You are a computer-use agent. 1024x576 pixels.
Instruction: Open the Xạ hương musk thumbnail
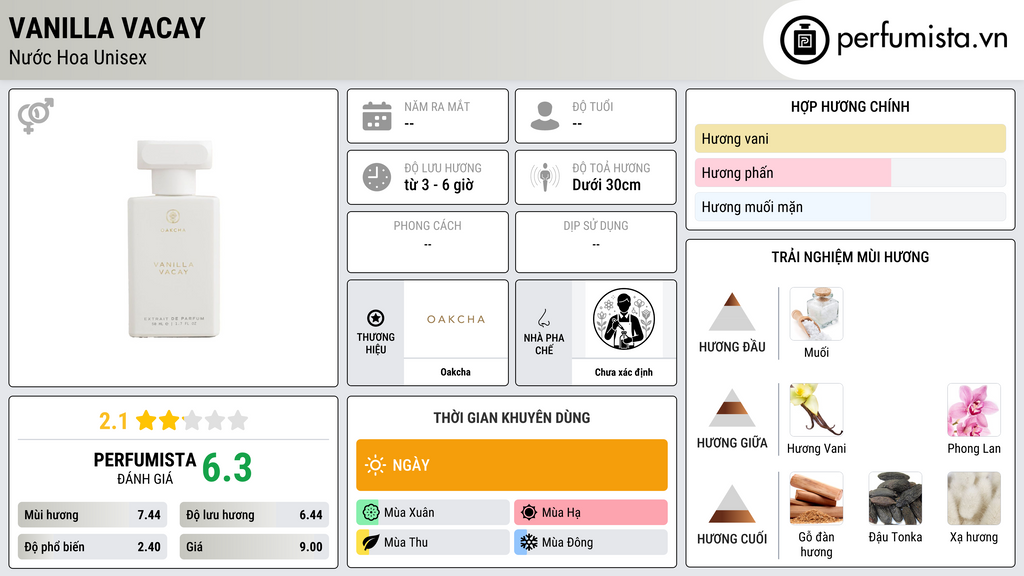(x=974, y=498)
